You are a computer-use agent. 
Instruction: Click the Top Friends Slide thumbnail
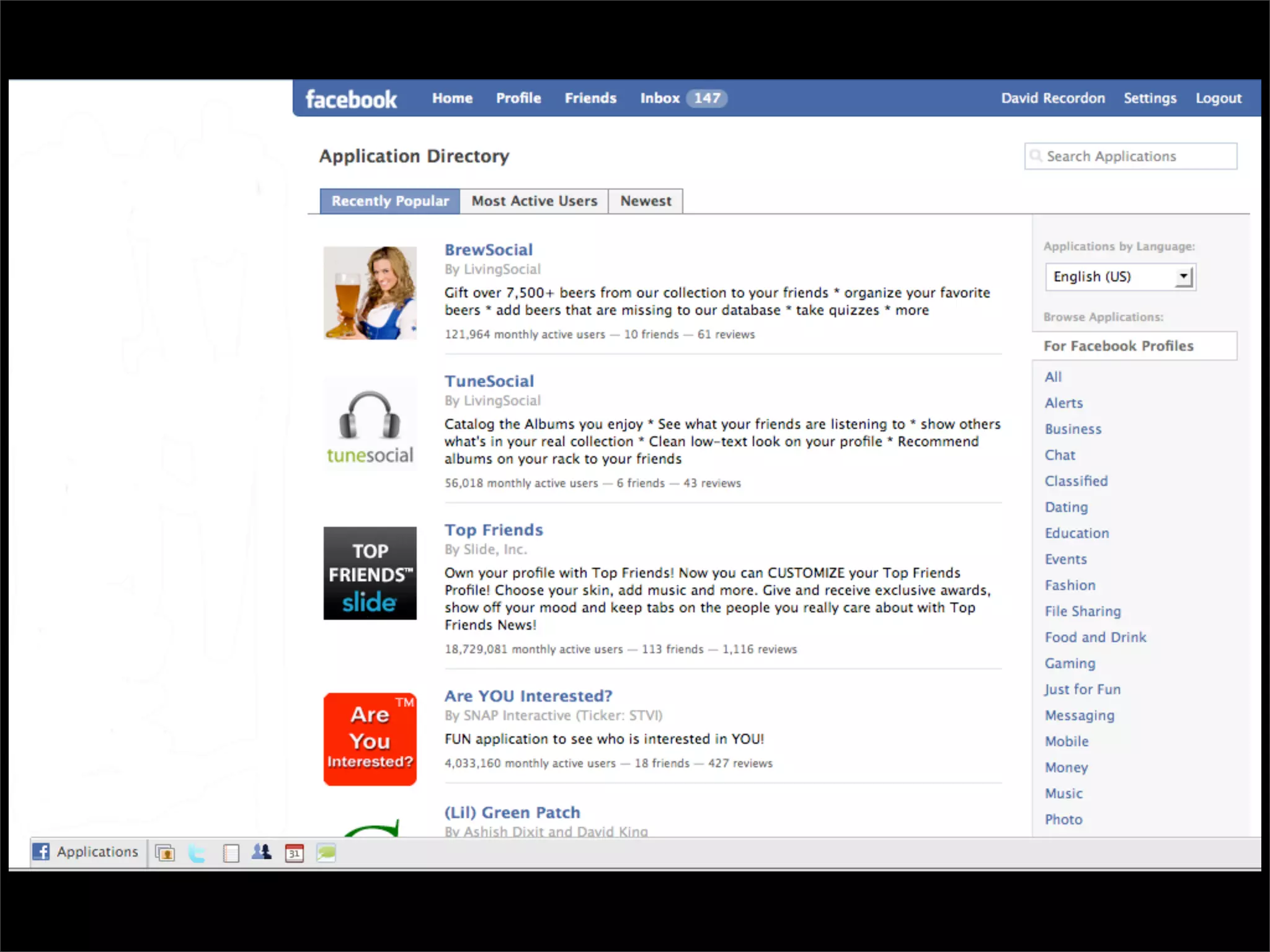370,573
